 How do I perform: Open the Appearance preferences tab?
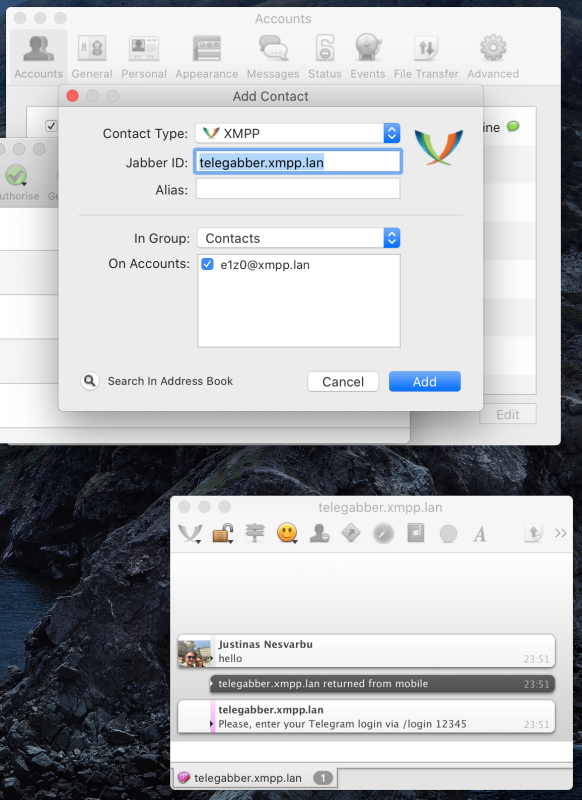[x=207, y=56]
